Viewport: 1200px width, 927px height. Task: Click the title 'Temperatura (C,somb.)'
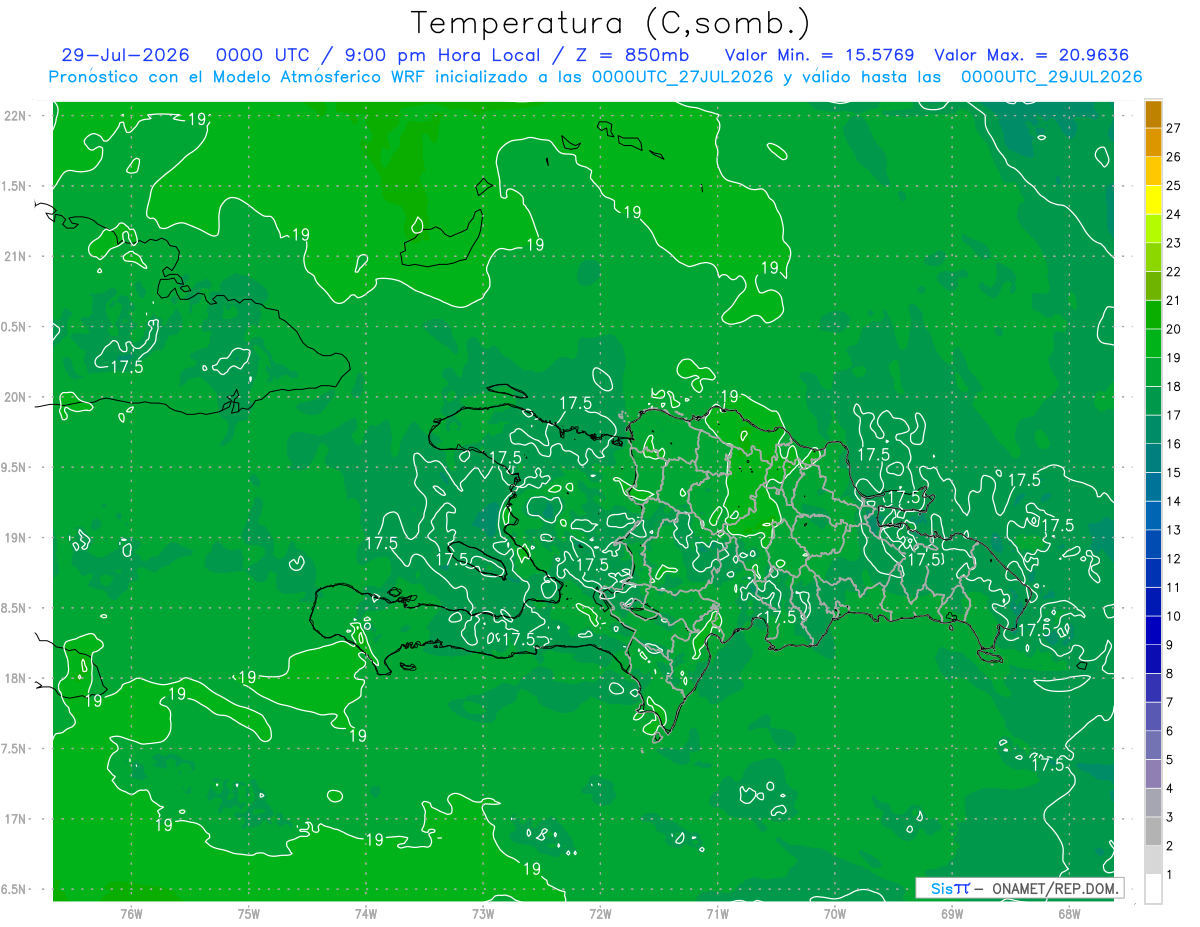point(610,23)
